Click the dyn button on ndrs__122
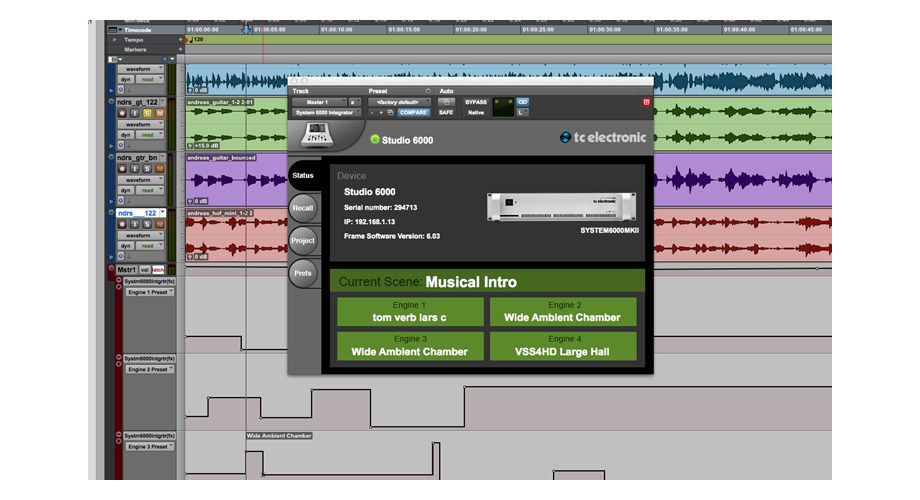Image resolution: width=920 pixels, height=500 pixels. point(126,246)
